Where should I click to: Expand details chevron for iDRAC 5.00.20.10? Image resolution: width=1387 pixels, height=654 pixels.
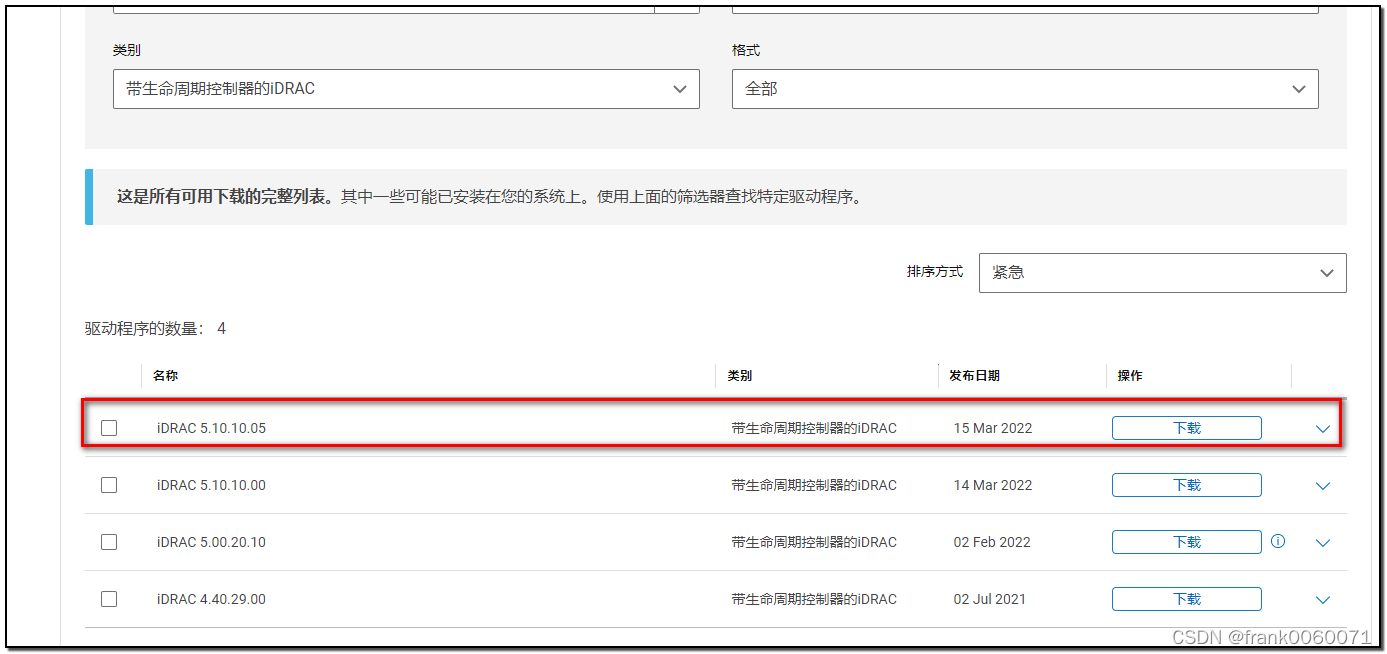[1323, 543]
